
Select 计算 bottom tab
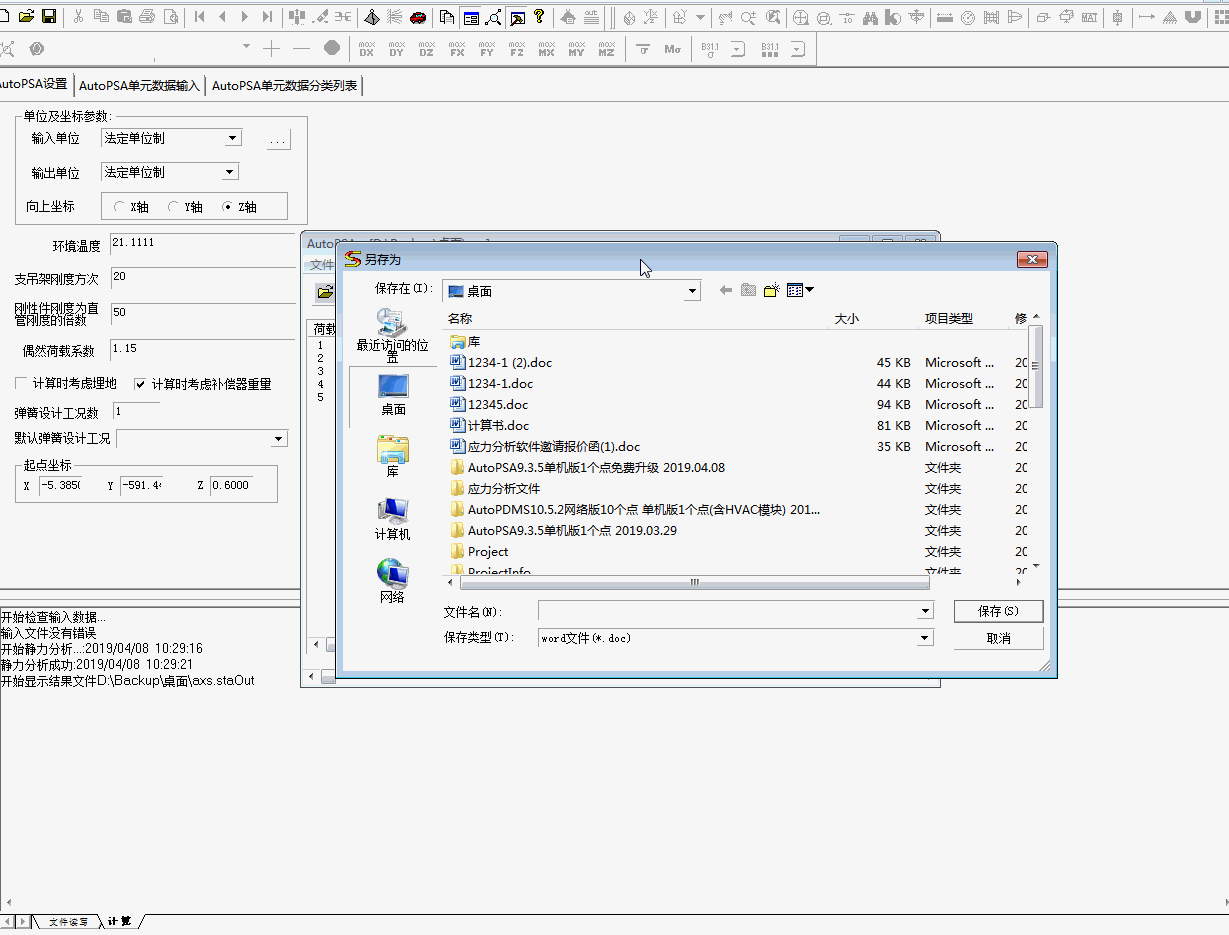tap(119, 921)
